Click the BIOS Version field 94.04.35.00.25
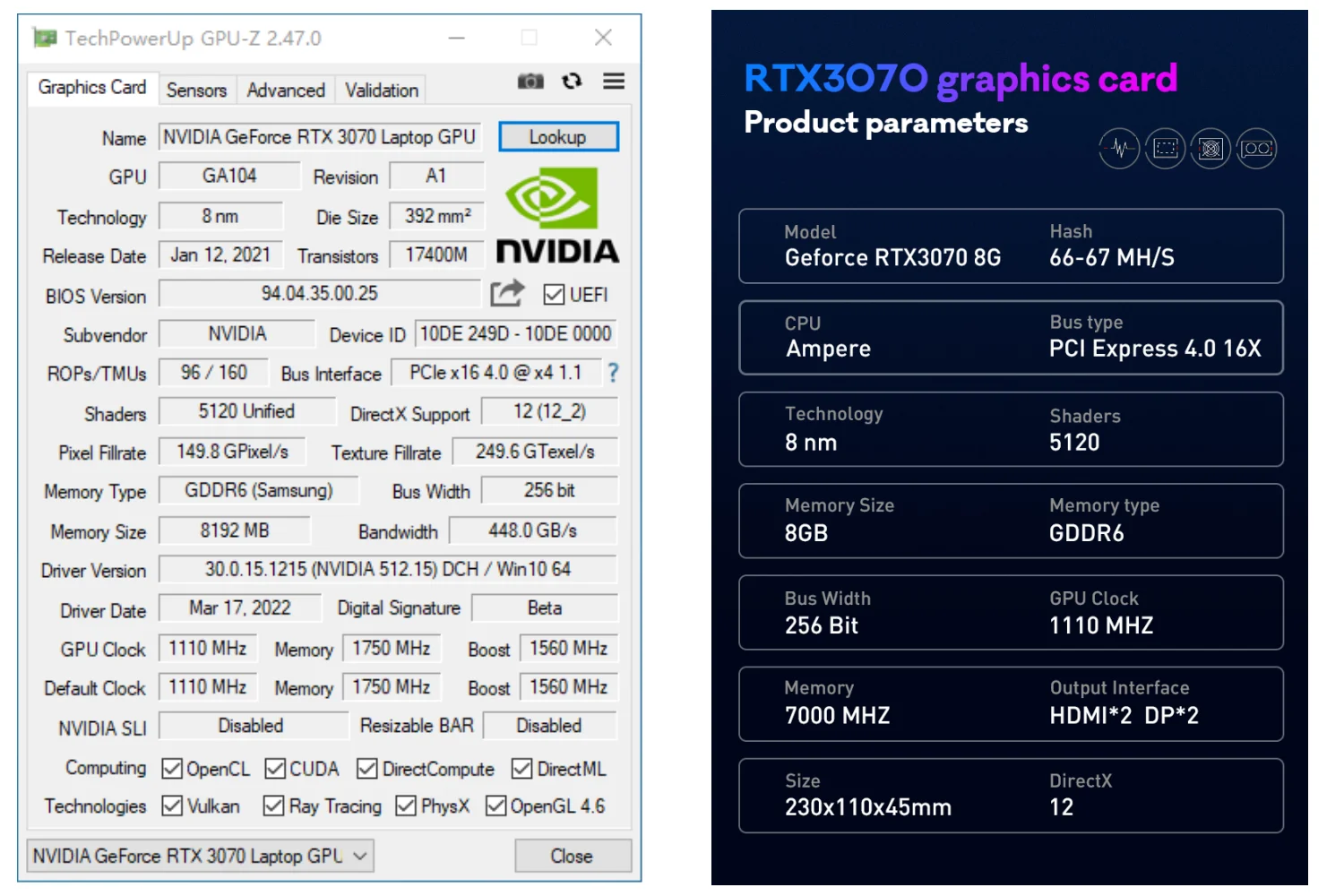 pyautogui.click(x=320, y=294)
